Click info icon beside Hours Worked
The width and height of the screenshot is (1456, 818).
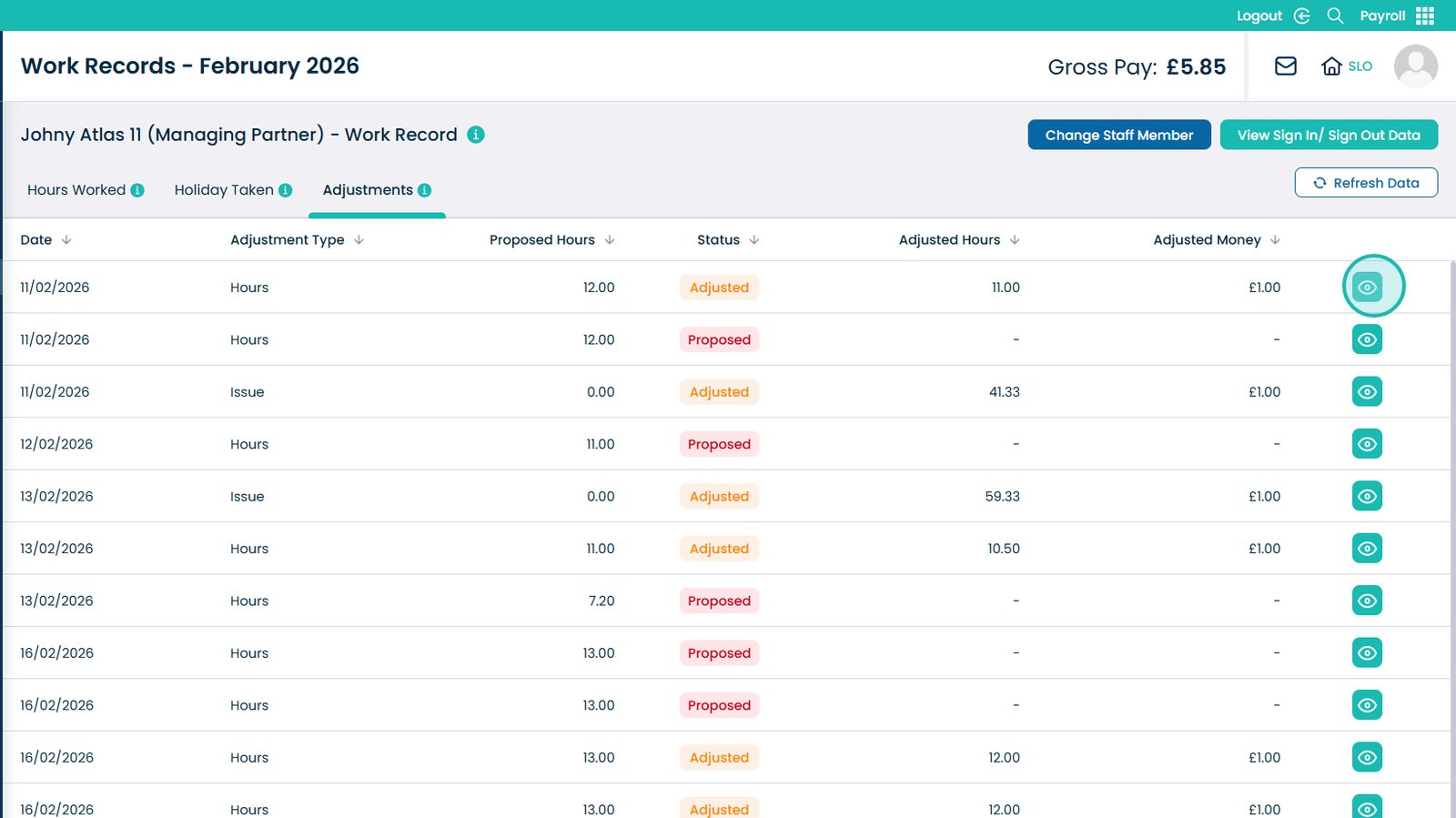click(x=137, y=190)
